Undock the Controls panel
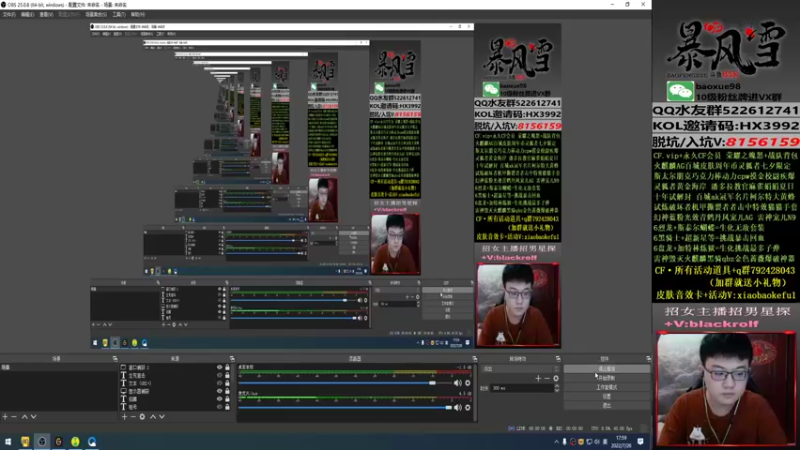Image resolution: width=800 pixels, height=450 pixels. pyautogui.click(x=648, y=359)
